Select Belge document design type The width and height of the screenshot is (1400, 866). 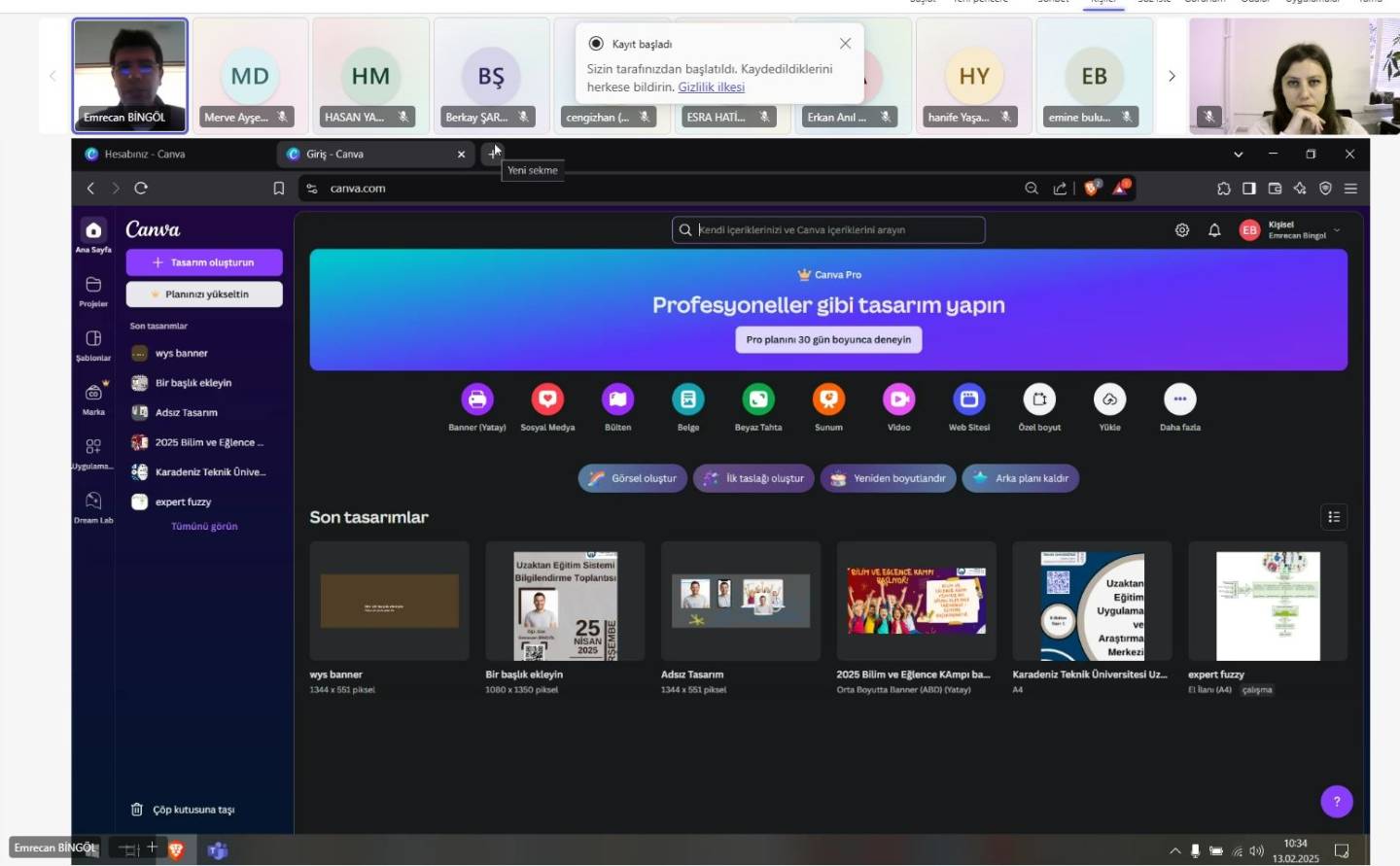[x=688, y=399]
